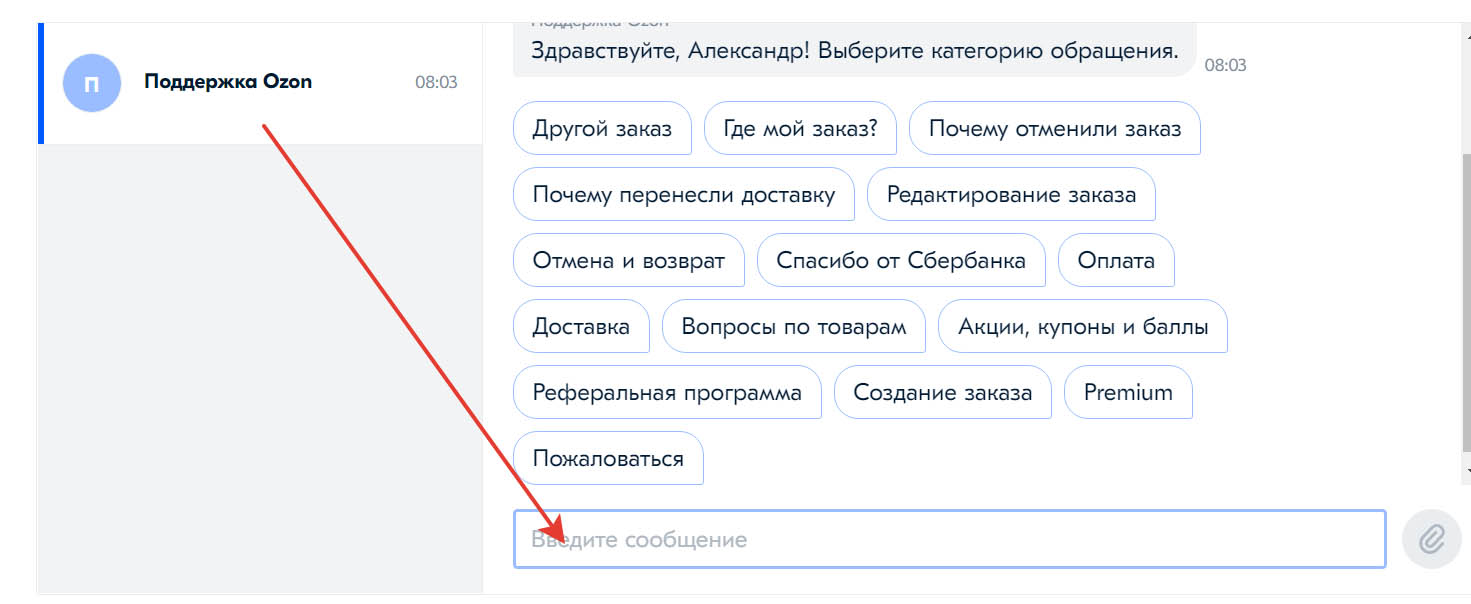
Task: Select the Другой заказ category
Action: pos(602,129)
